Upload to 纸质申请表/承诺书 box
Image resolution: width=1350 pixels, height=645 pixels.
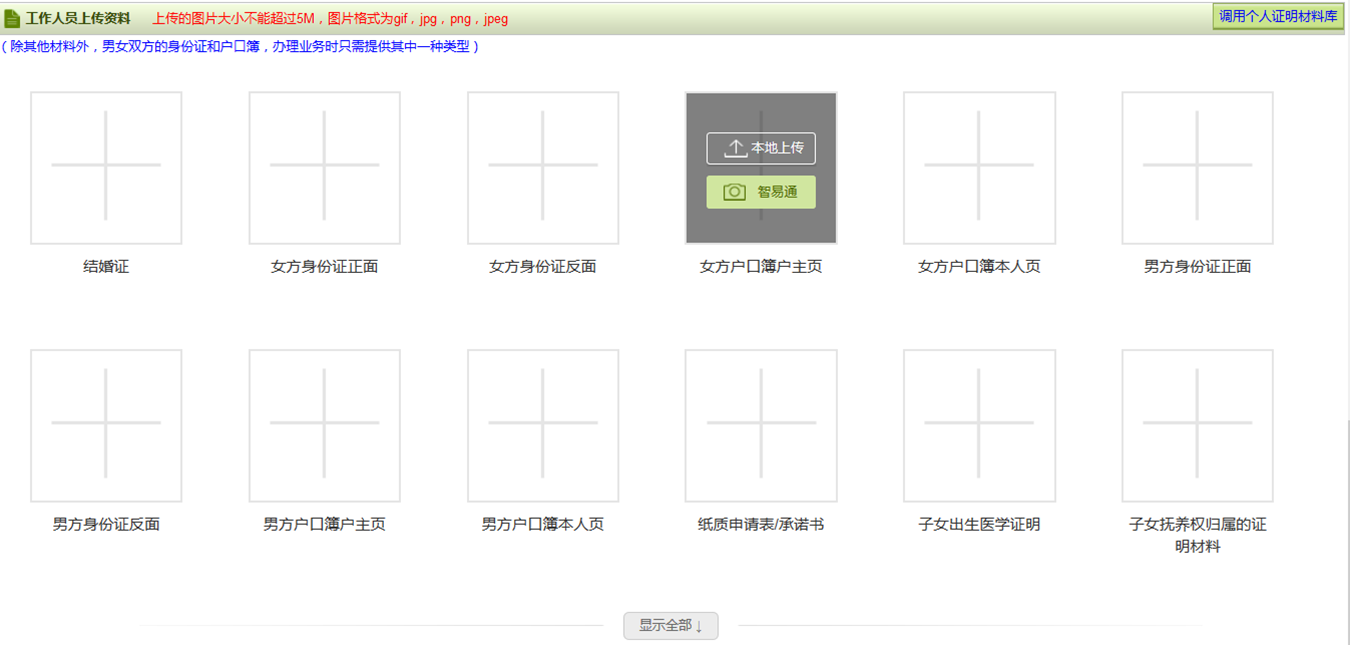(x=761, y=425)
